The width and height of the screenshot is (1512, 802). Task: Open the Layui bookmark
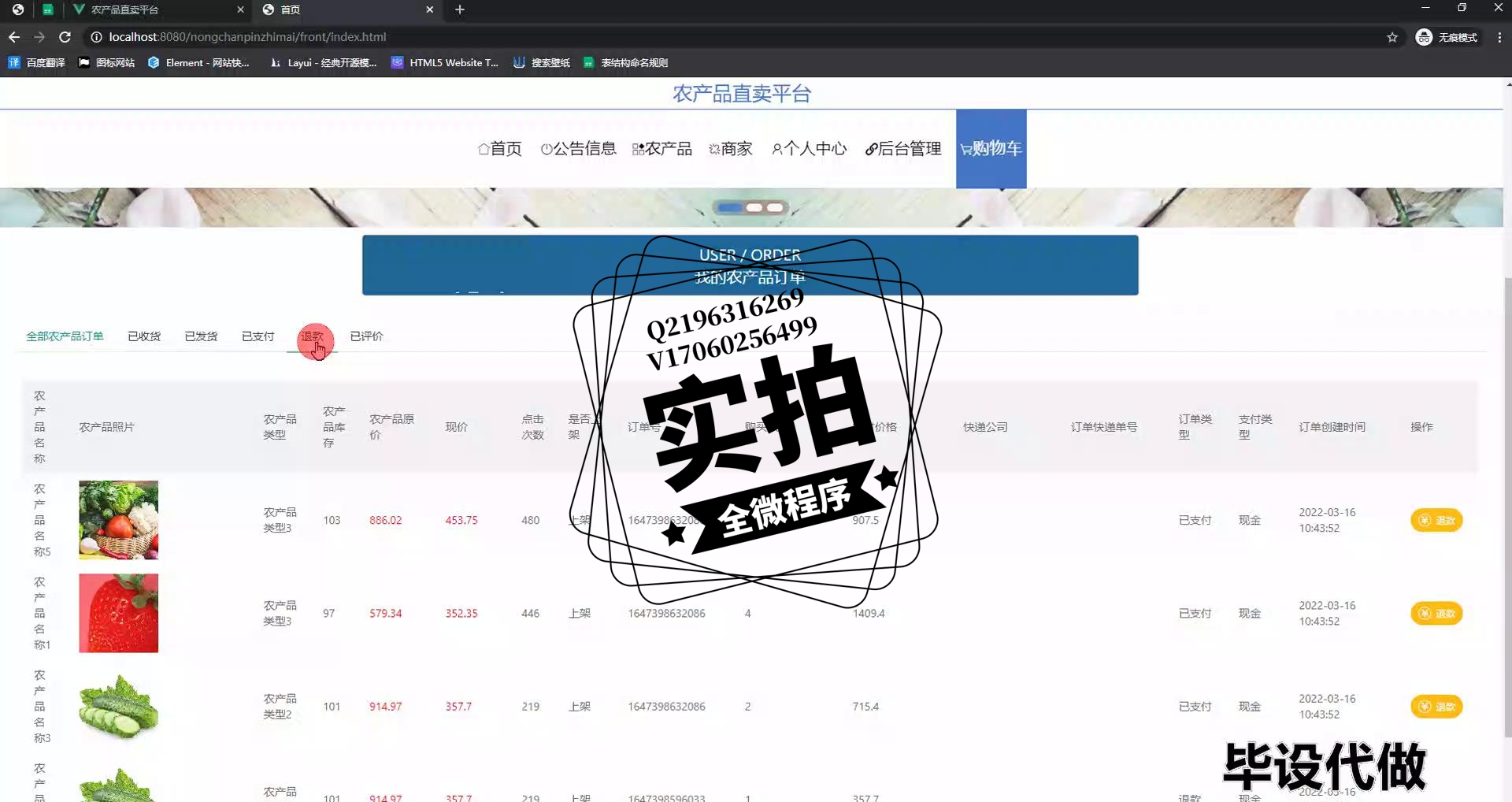(323, 62)
